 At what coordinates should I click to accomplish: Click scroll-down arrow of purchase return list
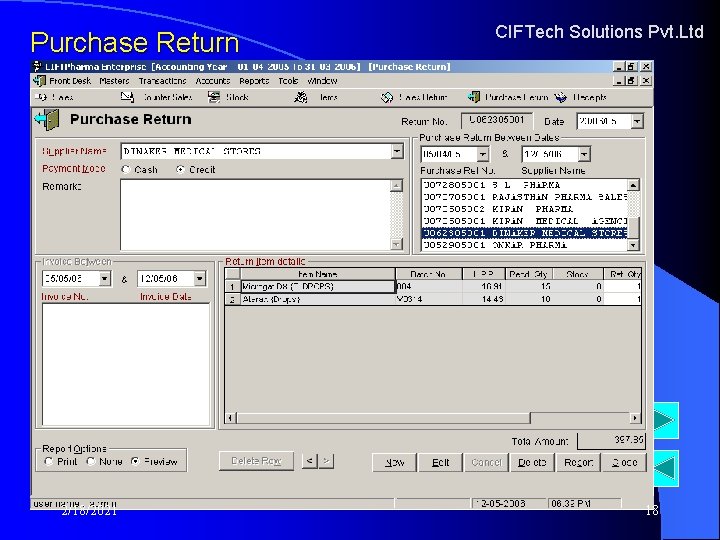click(x=633, y=245)
